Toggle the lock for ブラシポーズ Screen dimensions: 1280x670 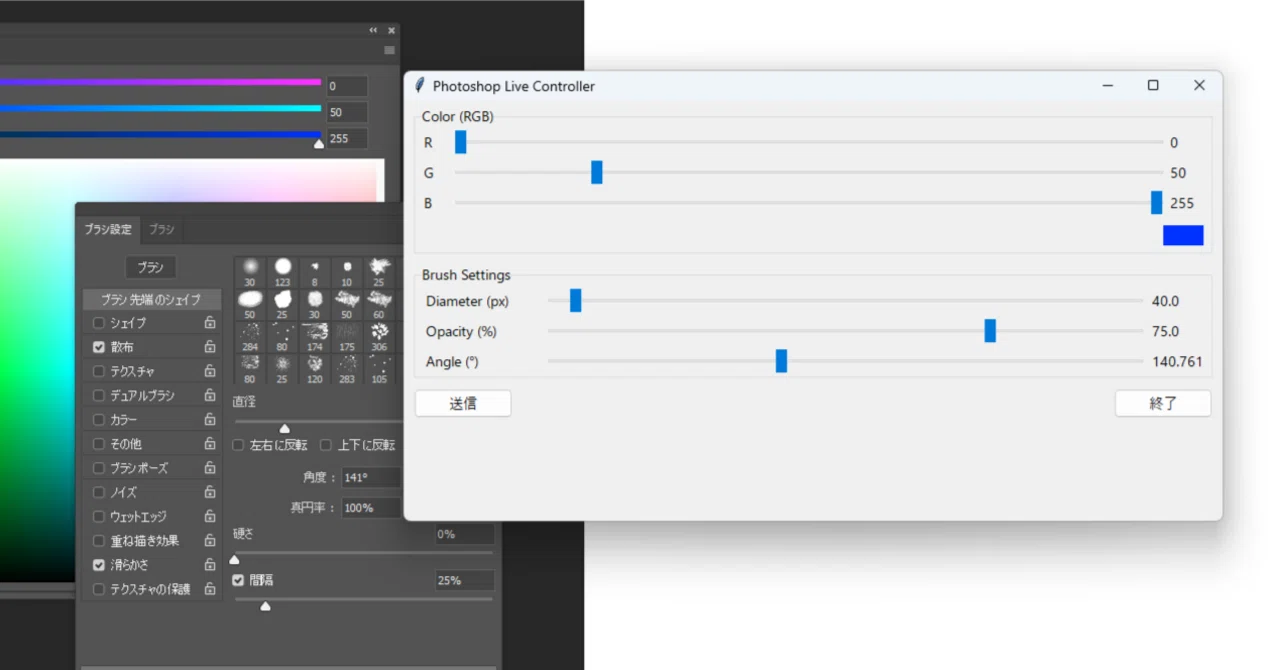pos(210,468)
